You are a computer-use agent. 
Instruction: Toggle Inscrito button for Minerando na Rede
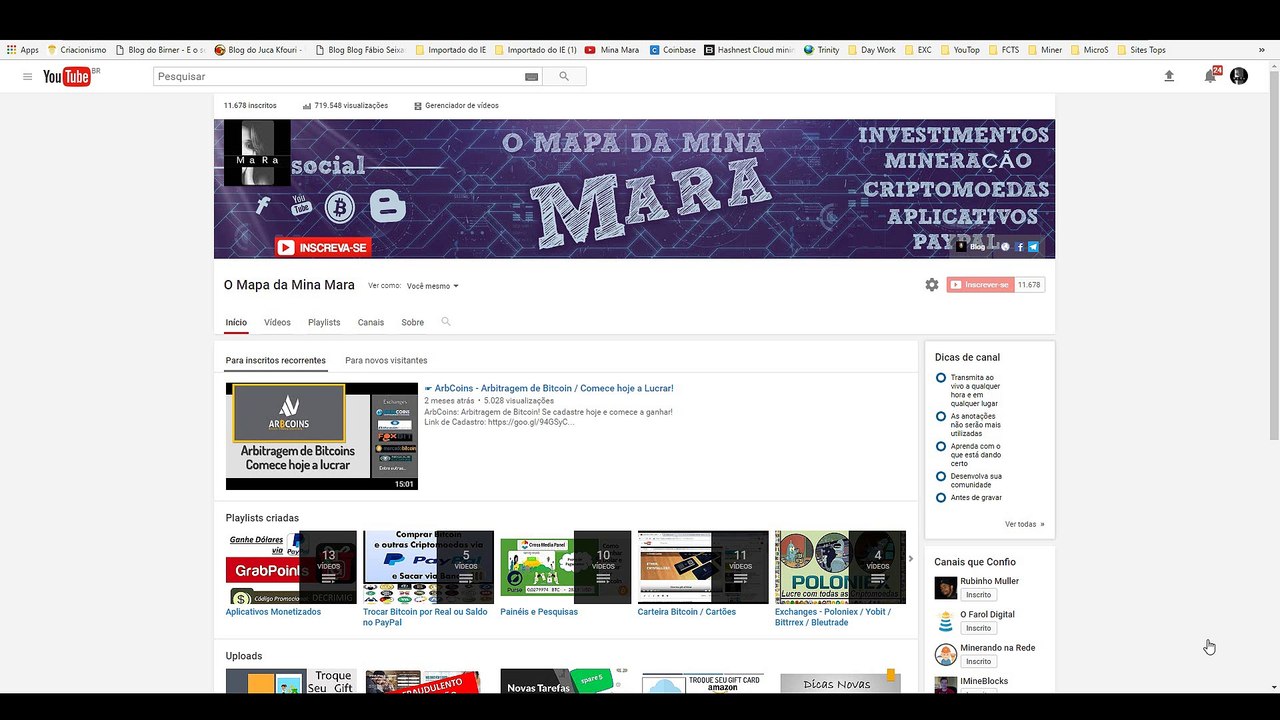978,661
